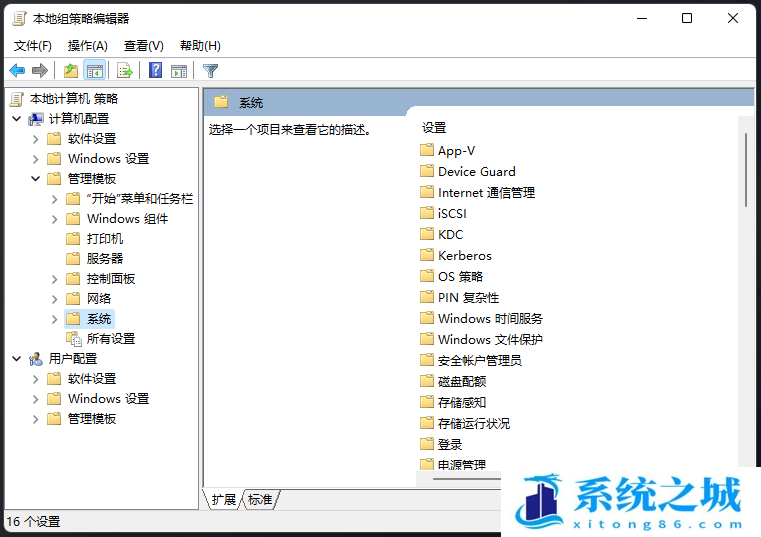Toggle the show/hide action pane icon
Viewport: 761px width, 537px height.
179,71
